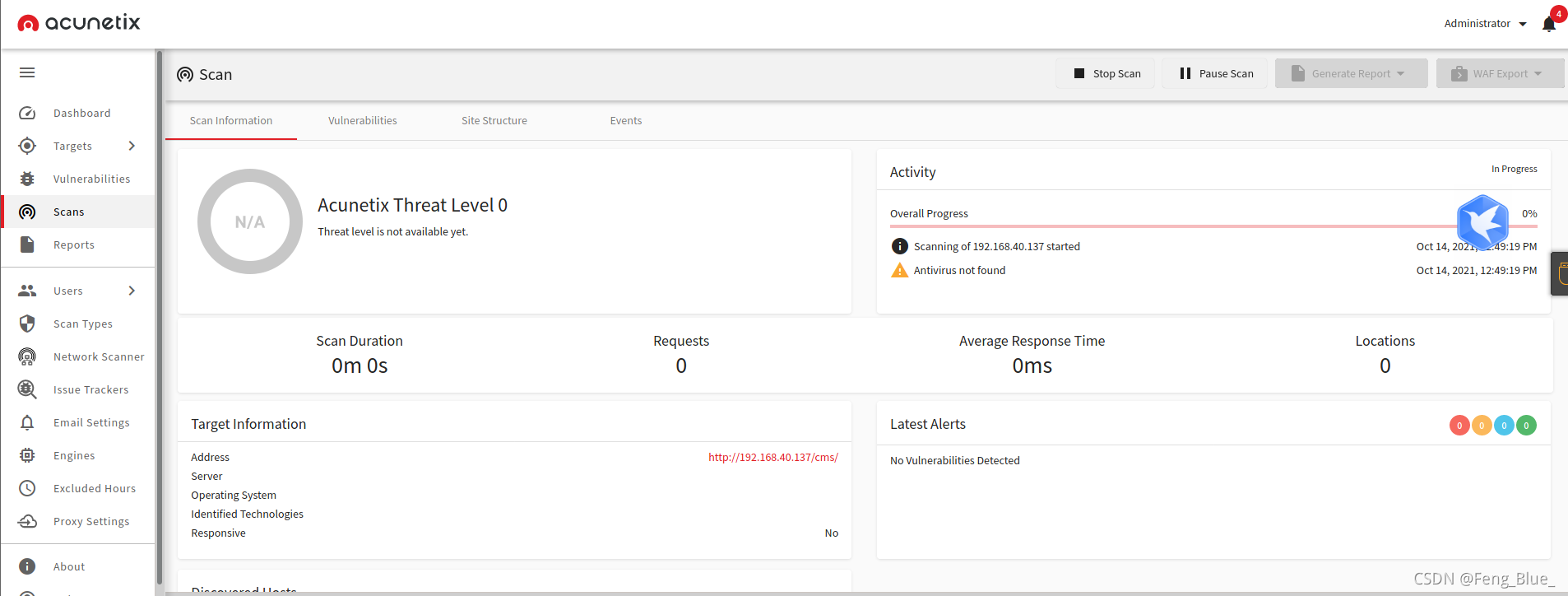The image size is (1568, 596).
Task: Open target address http://192.168.40.137/cms/ link
Action: 773,457
